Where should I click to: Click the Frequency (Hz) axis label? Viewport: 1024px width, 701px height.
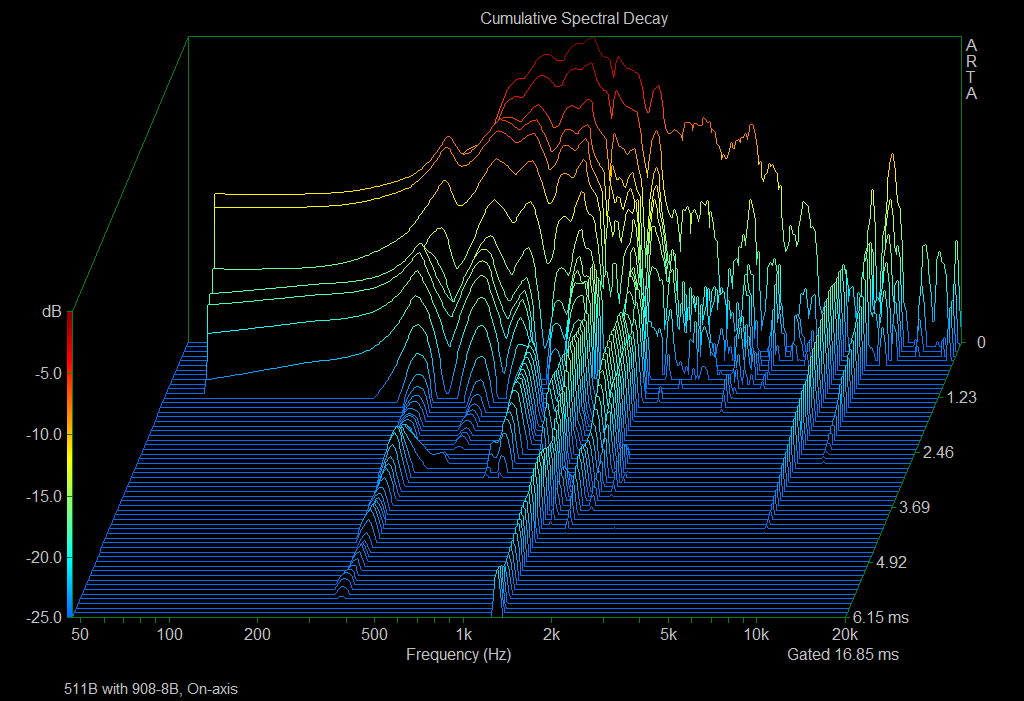(458, 655)
